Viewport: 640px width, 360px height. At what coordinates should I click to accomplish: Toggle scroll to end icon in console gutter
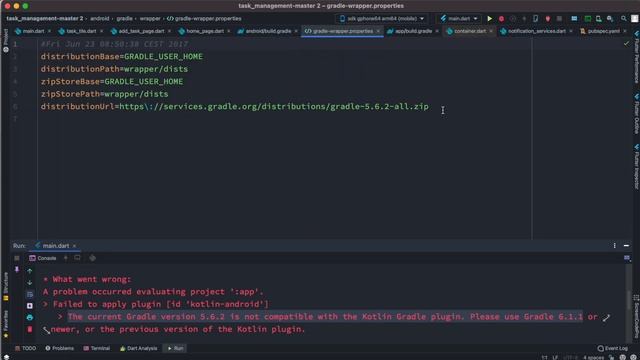pos(30,306)
